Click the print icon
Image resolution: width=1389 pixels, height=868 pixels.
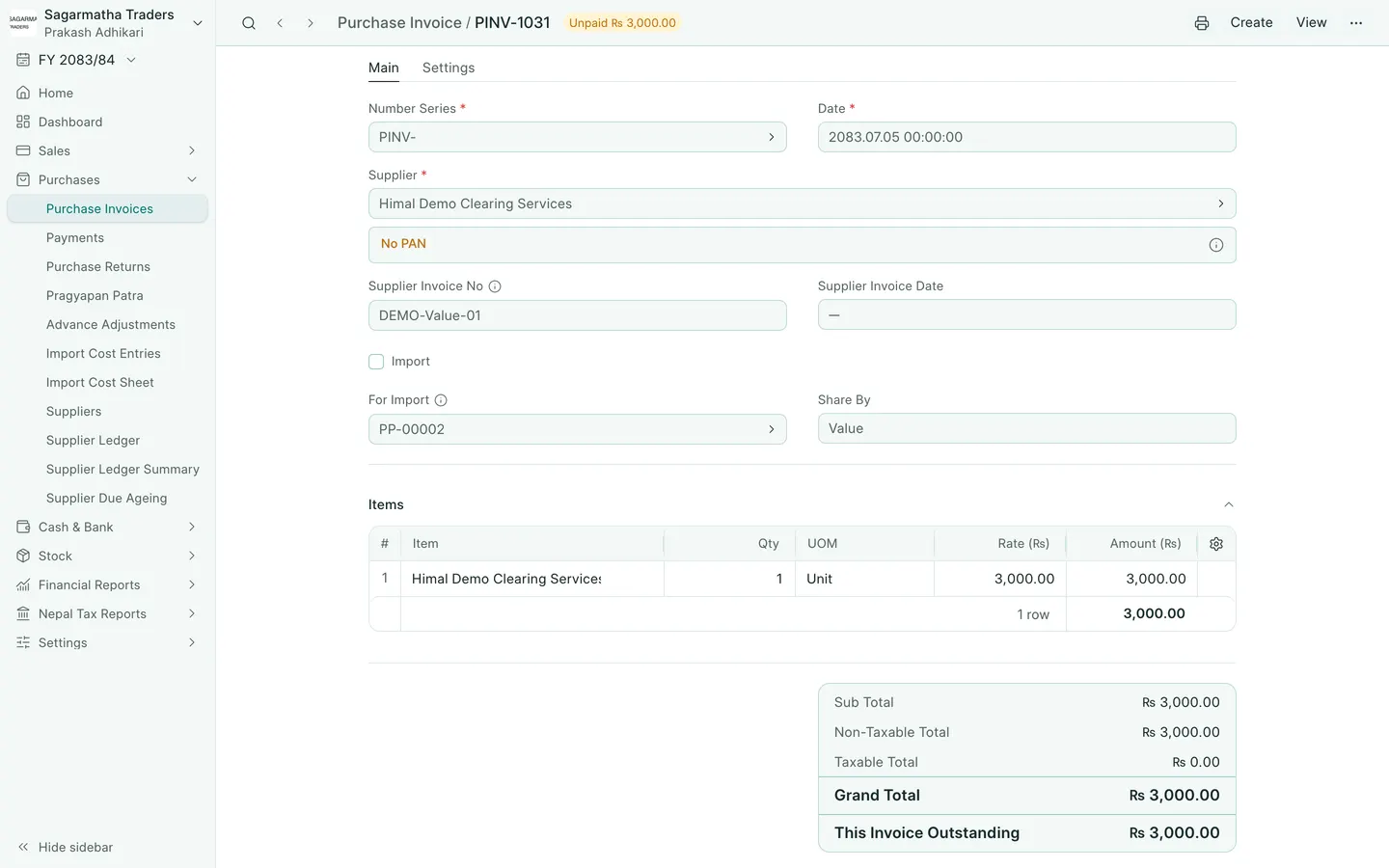point(1202,23)
